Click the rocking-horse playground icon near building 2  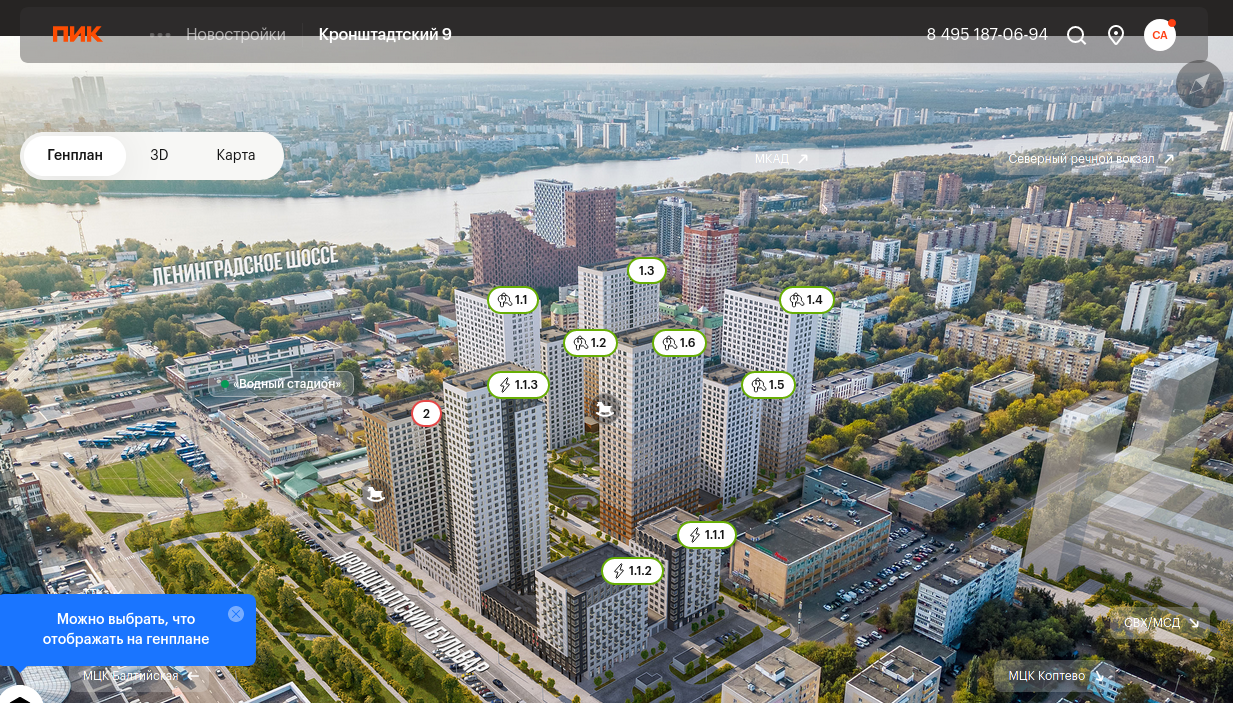375,493
